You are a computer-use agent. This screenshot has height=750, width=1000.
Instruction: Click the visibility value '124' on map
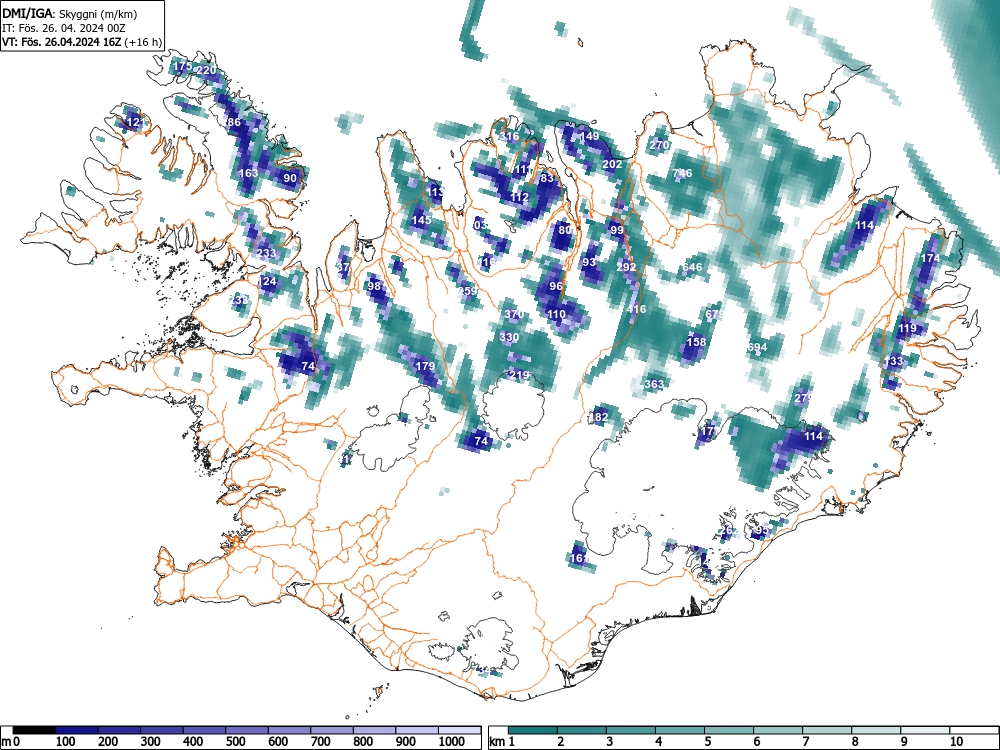pos(267,281)
